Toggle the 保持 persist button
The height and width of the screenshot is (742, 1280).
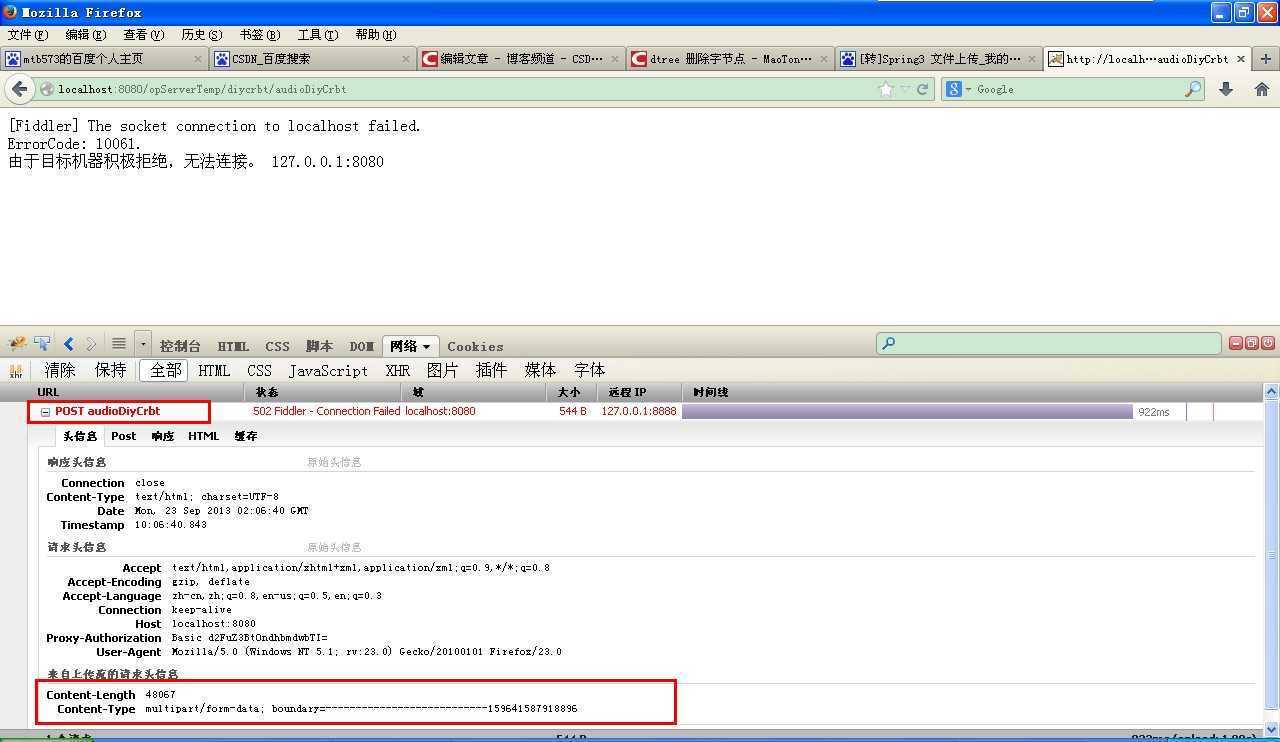point(110,370)
